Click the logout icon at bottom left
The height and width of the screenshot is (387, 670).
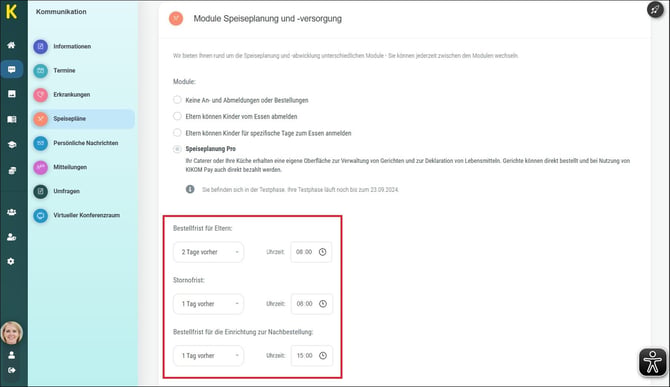12,370
